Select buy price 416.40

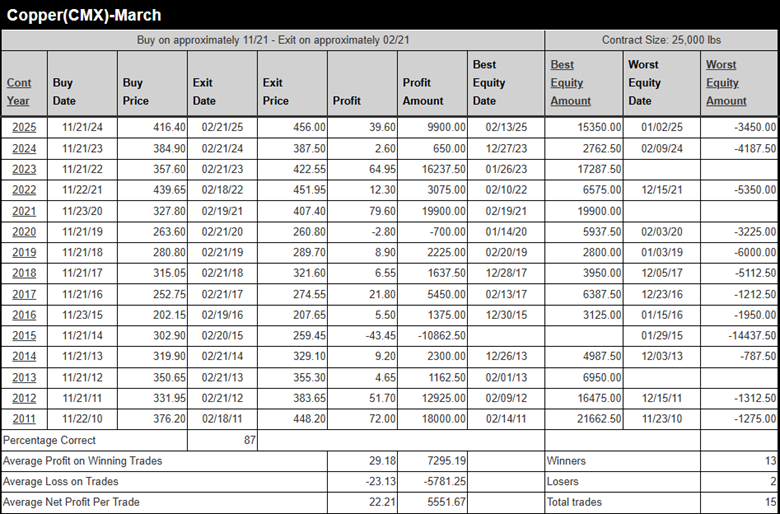click(169, 127)
